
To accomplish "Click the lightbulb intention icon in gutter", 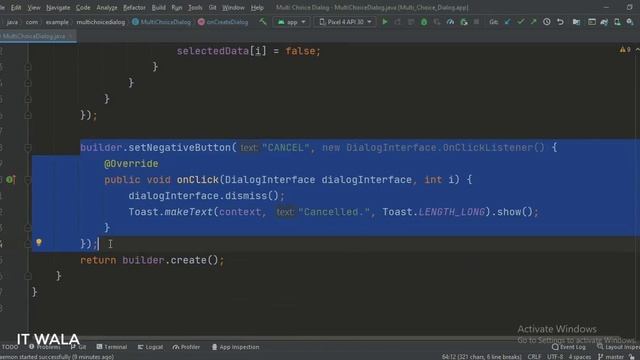I will (39, 242).
